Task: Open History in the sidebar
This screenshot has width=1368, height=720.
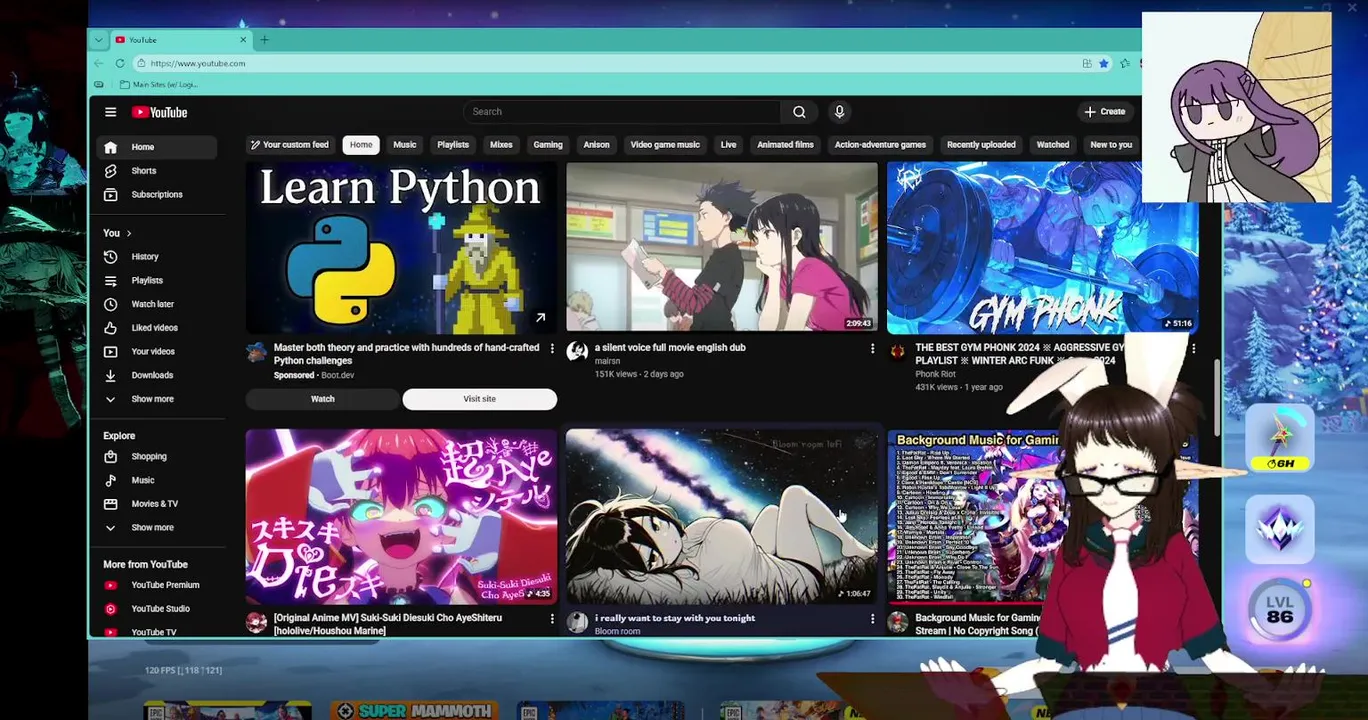Action: 158,257
